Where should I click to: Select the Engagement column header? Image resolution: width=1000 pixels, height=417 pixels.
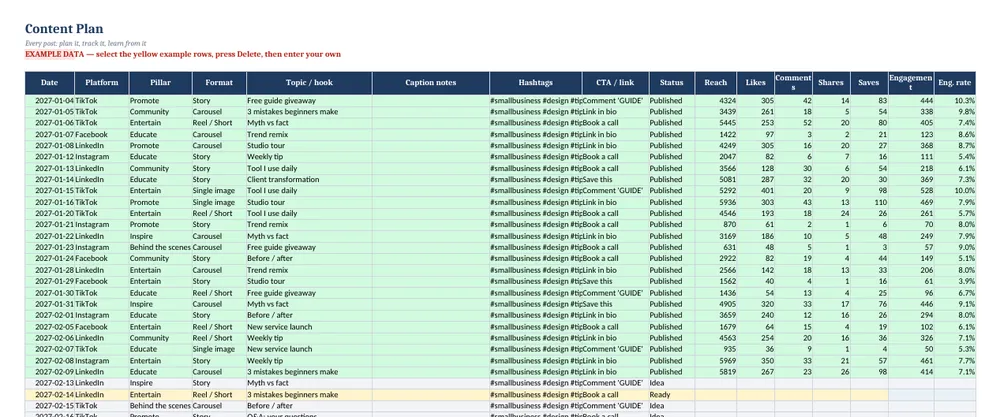click(911, 83)
